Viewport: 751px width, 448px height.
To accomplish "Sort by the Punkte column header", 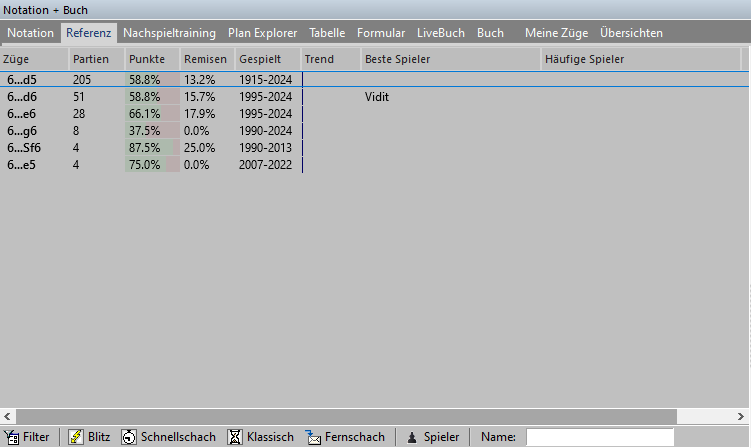I will [147, 59].
